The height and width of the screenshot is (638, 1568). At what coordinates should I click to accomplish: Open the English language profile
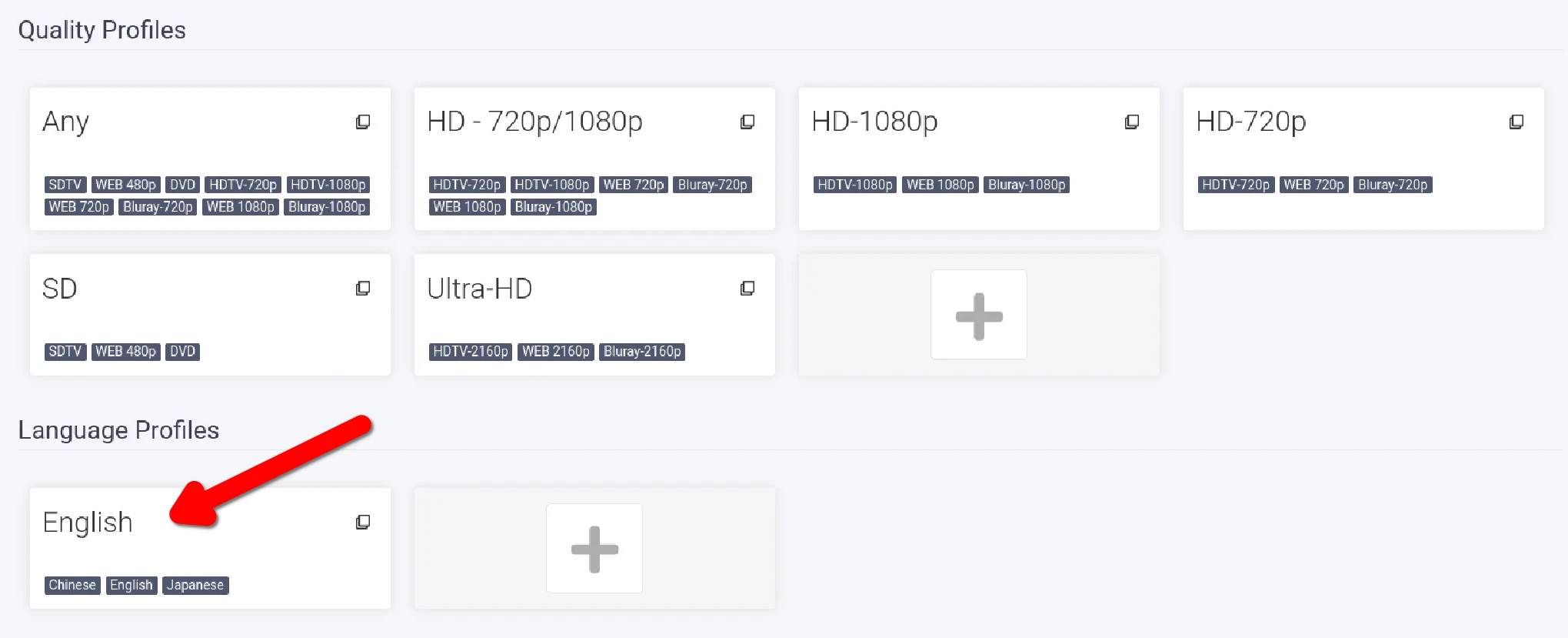(88, 523)
